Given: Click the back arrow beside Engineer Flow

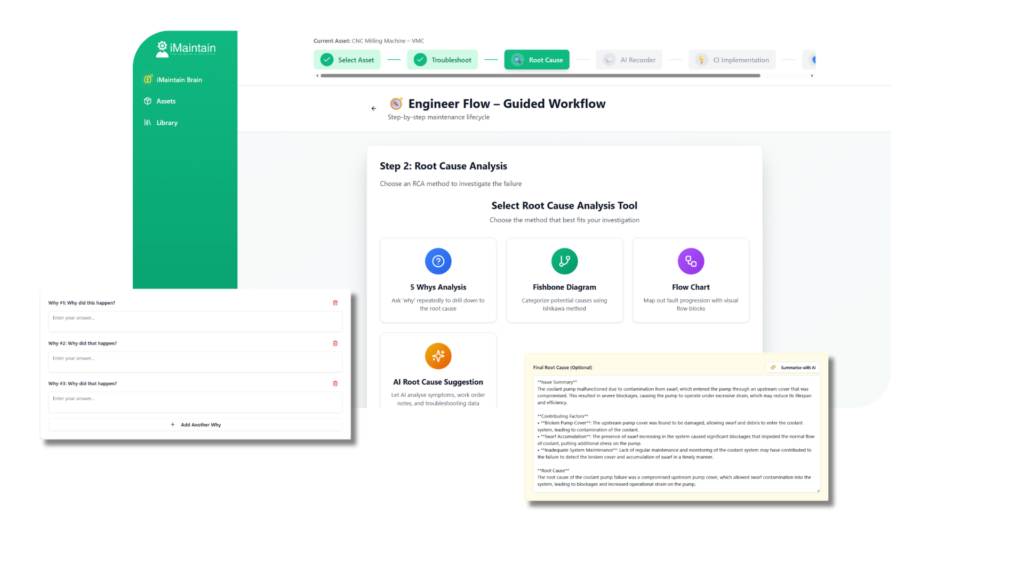Looking at the screenshot, I should point(374,108).
